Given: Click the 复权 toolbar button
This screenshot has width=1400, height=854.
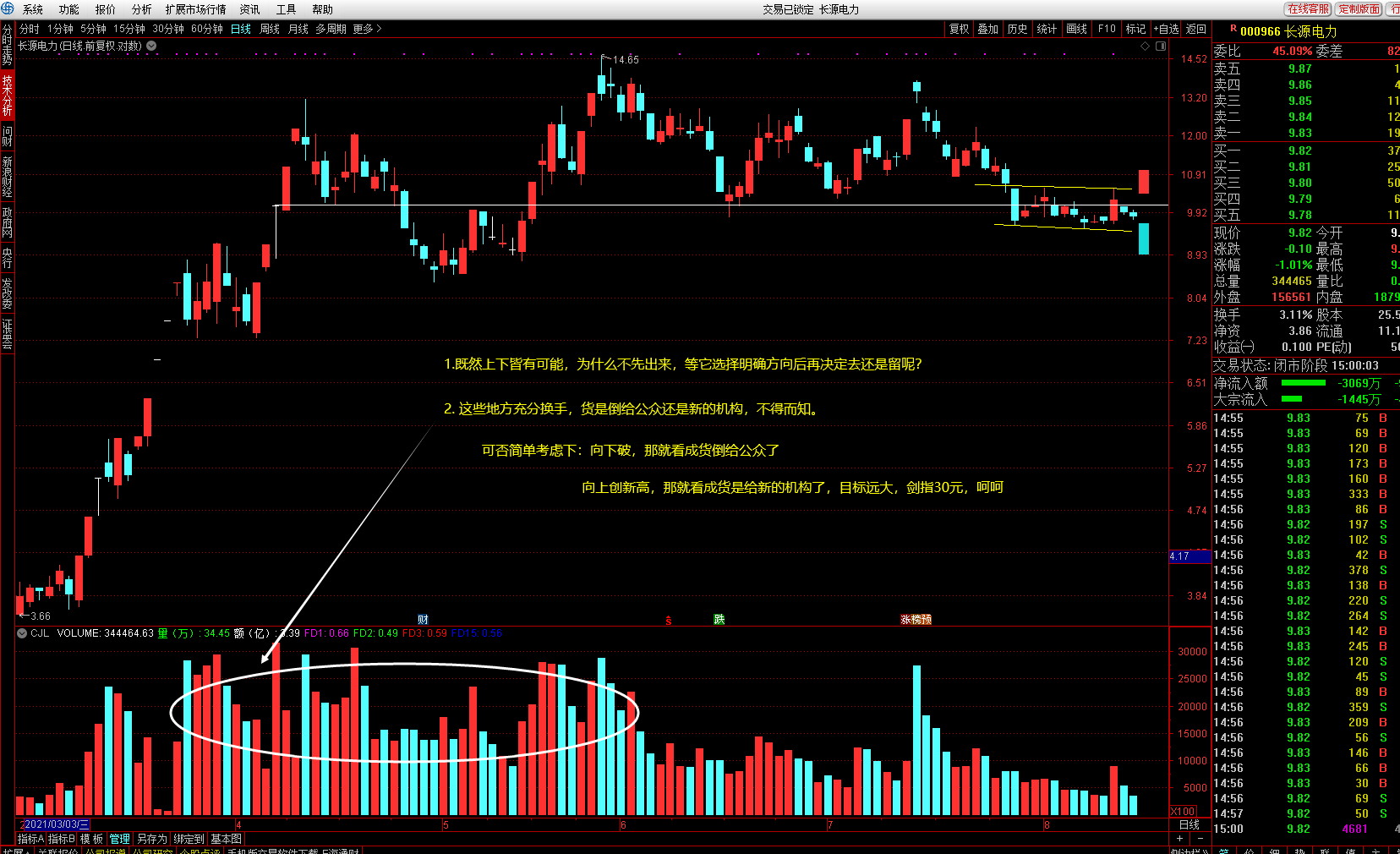Looking at the screenshot, I should (960, 29).
